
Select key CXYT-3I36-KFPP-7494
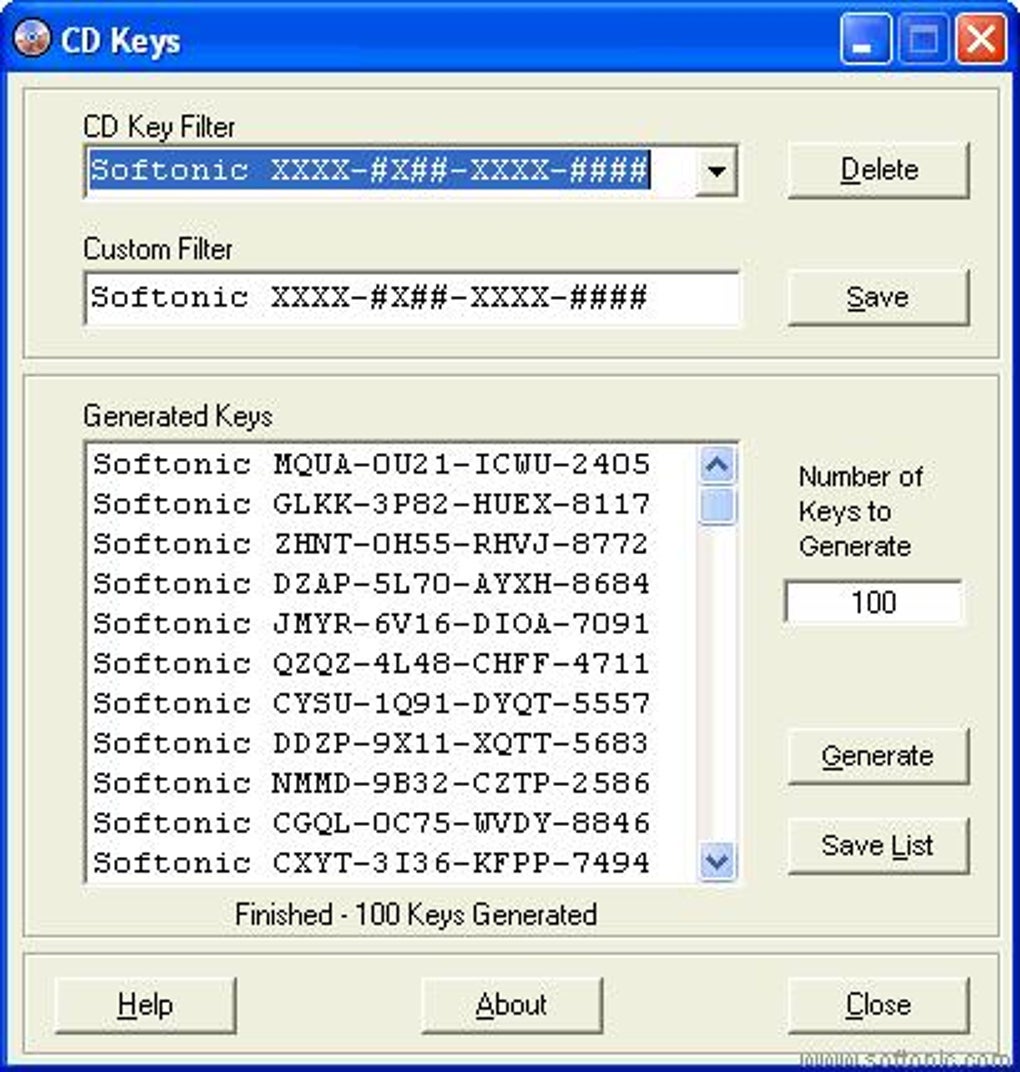[371, 863]
